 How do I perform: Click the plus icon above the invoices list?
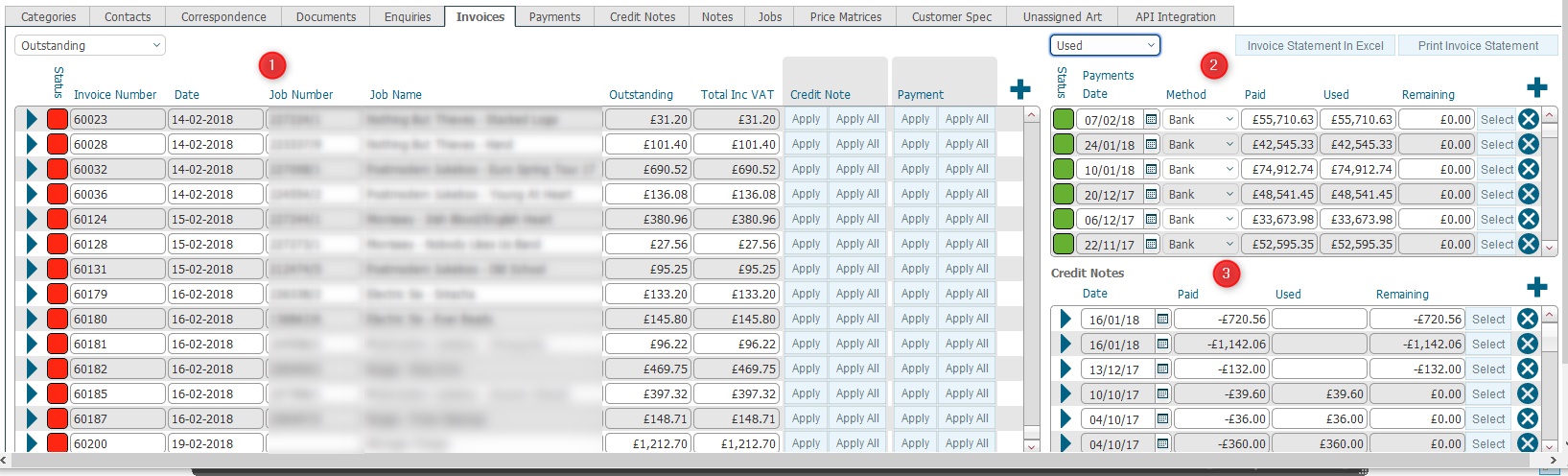coord(1020,89)
